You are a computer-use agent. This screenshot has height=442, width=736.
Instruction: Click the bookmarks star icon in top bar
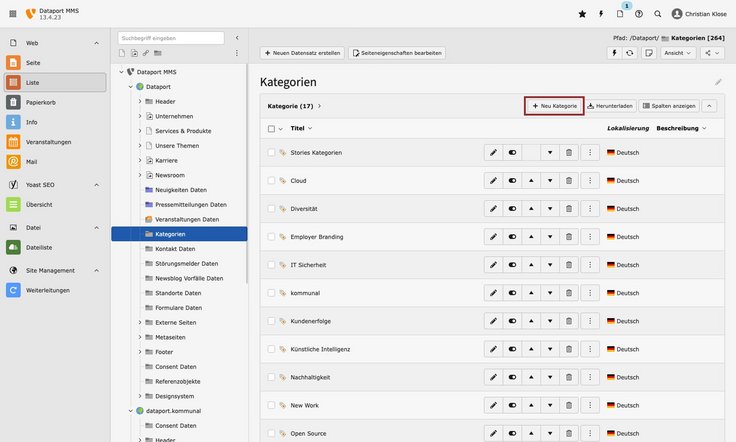click(x=583, y=14)
